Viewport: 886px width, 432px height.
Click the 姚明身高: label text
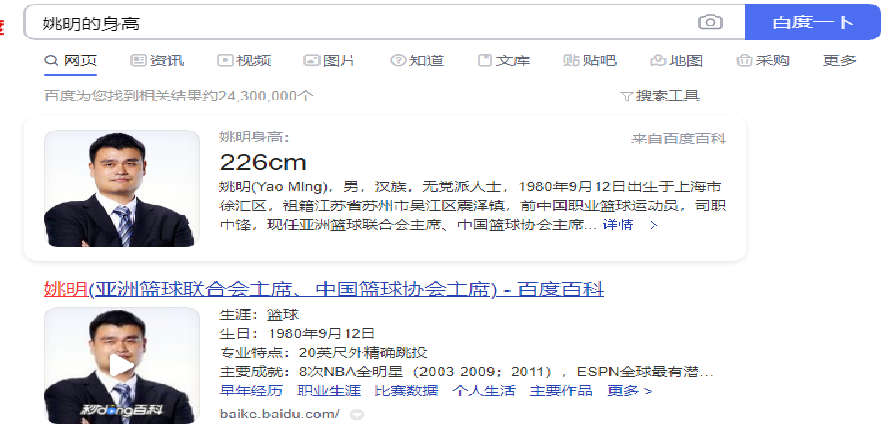[x=254, y=137]
